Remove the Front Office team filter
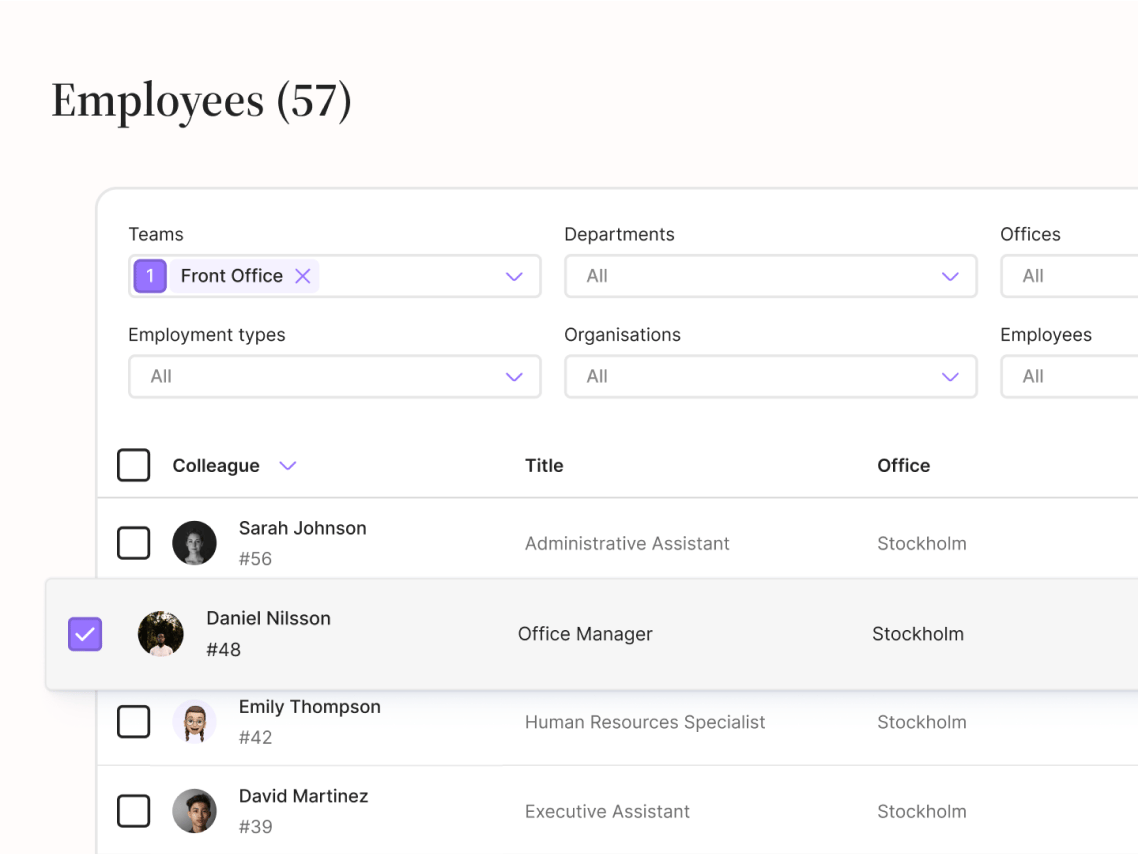 pyautogui.click(x=303, y=276)
